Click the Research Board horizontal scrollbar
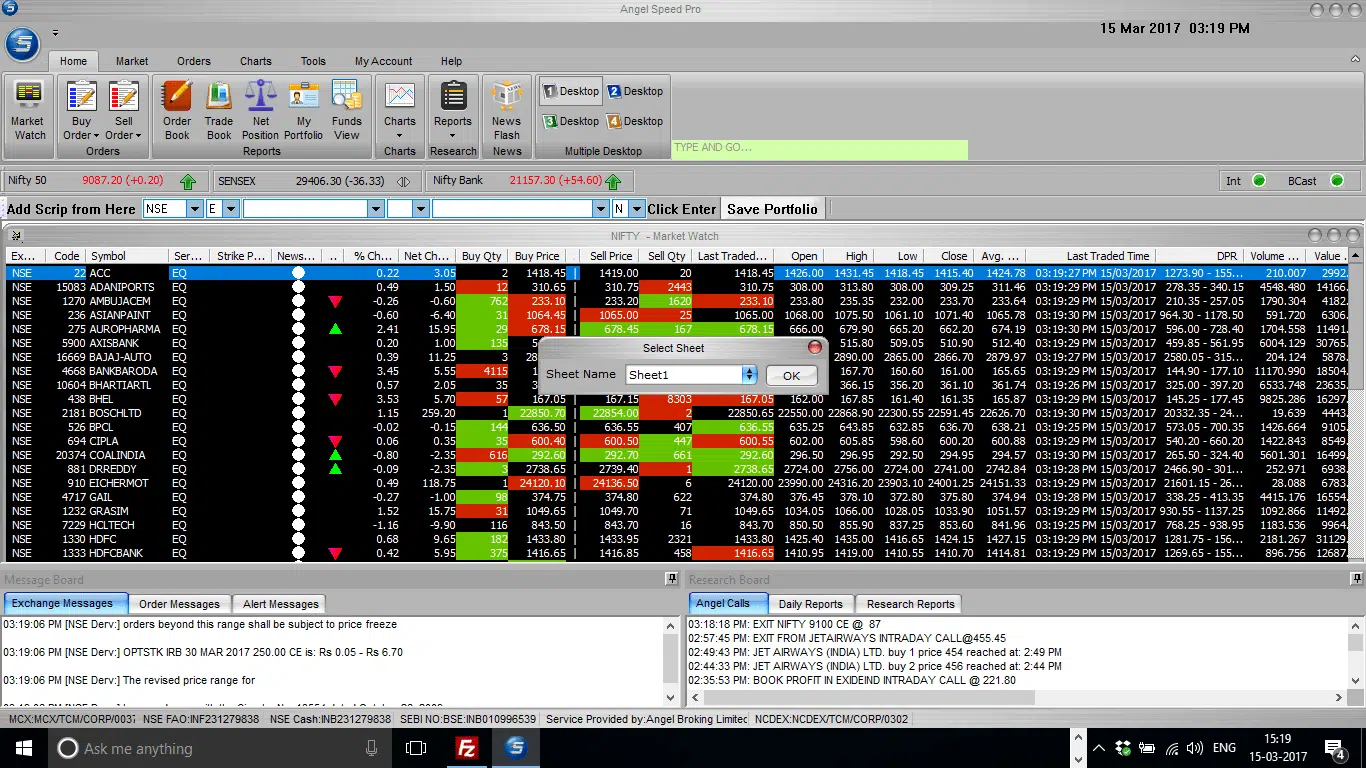The image size is (1366, 768). pos(1018,698)
